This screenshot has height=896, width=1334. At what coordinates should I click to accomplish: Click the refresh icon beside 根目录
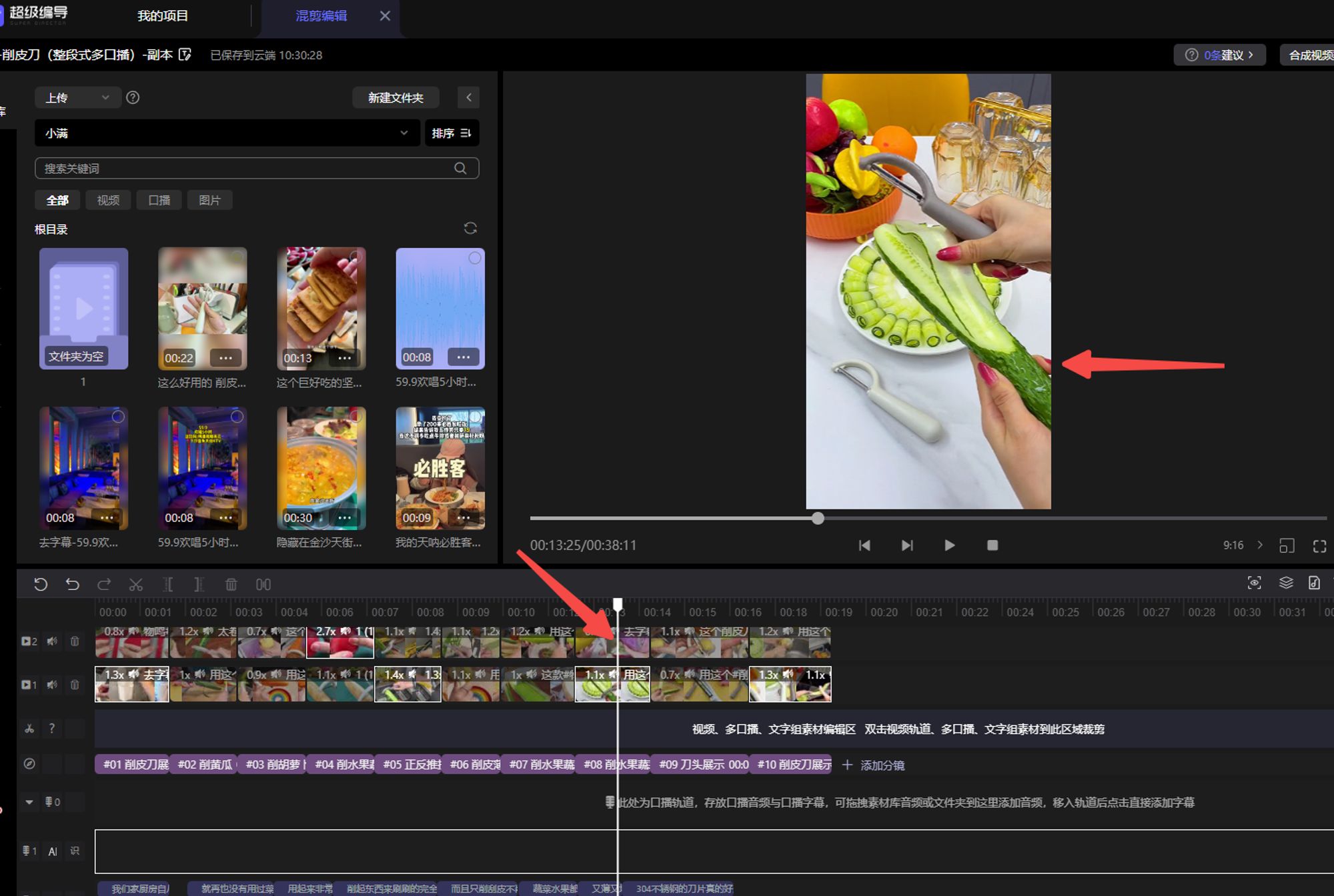click(x=470, y=229)
